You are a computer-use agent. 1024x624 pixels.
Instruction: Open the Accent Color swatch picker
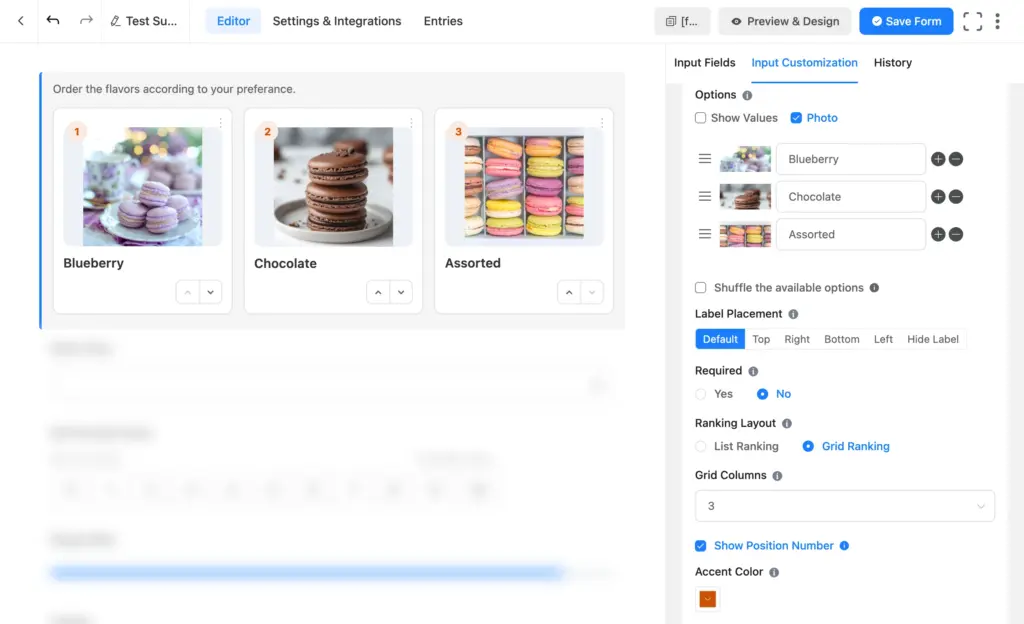coord(707,599)
